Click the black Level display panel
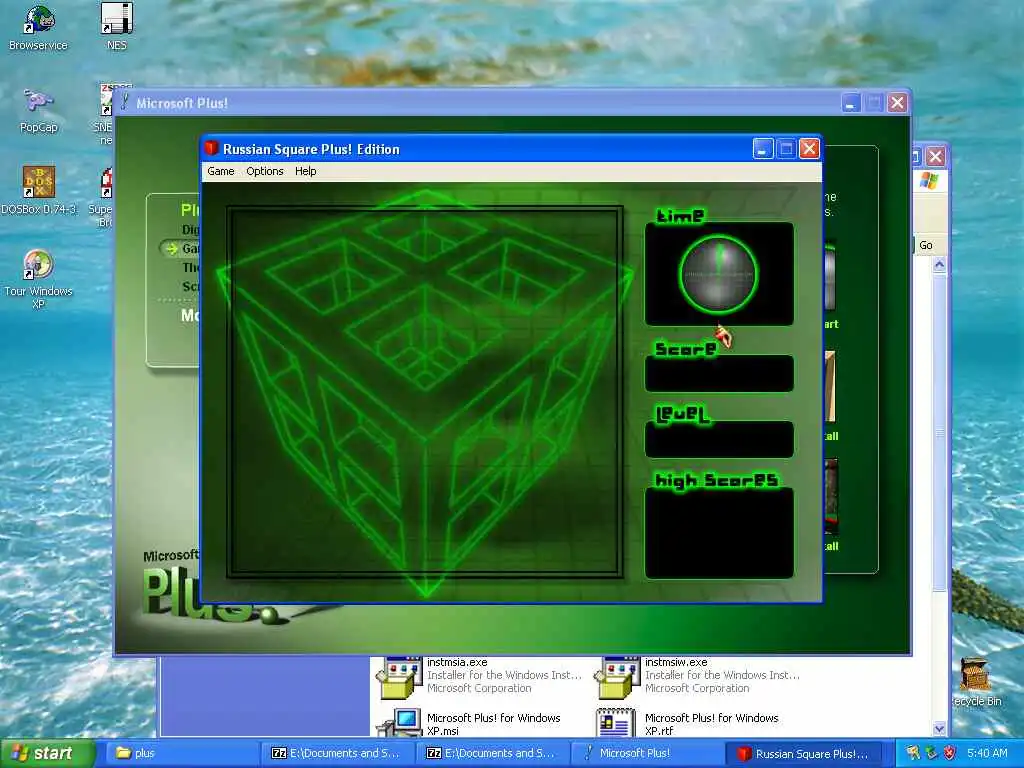1024x768 pixels. coord(719,440)
